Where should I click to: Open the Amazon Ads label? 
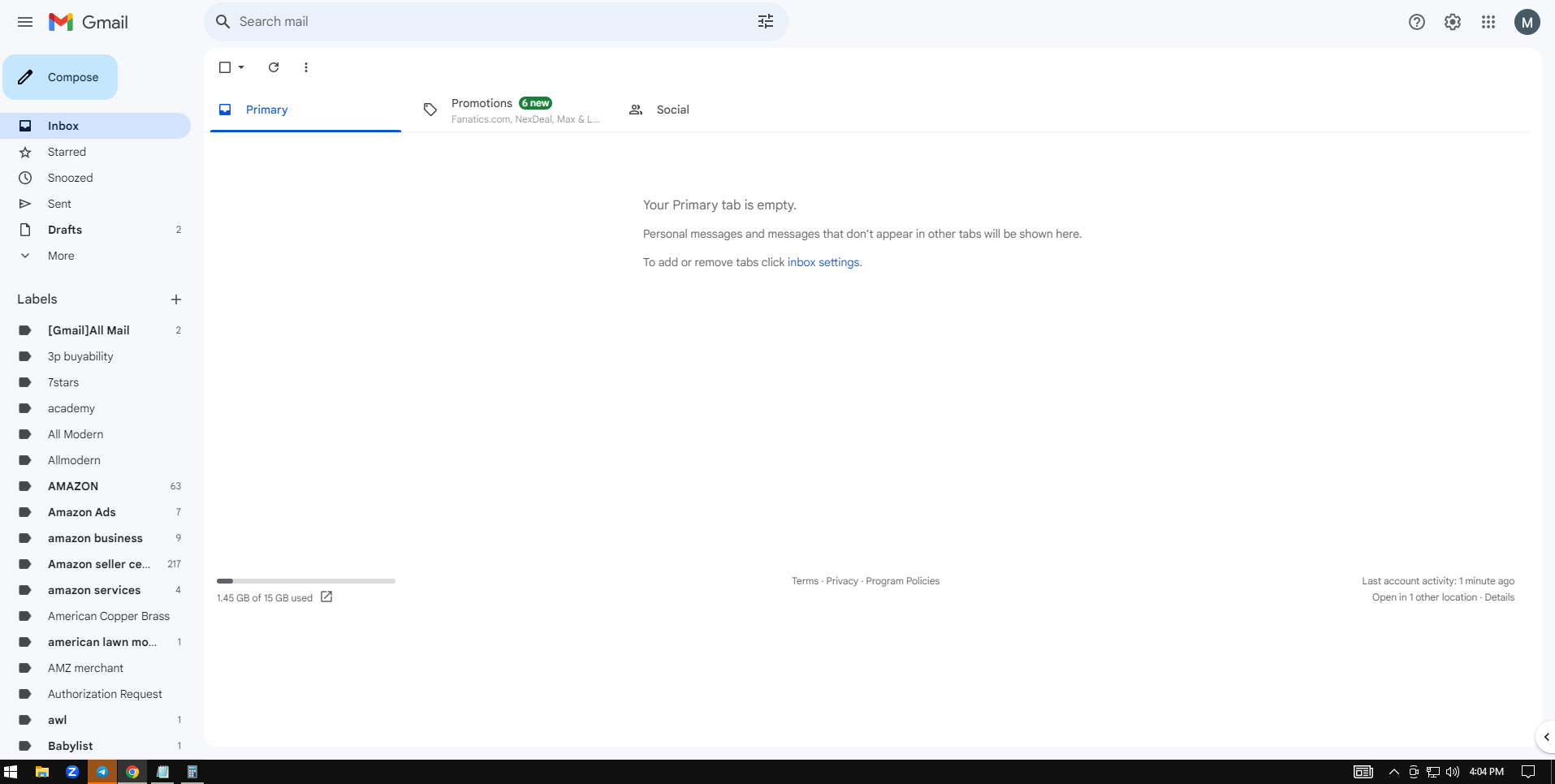click(x=95, y=512)
